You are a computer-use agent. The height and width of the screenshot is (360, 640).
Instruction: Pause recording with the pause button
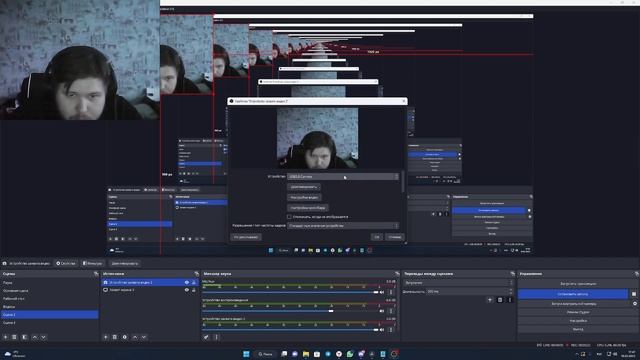pos(634,294)
